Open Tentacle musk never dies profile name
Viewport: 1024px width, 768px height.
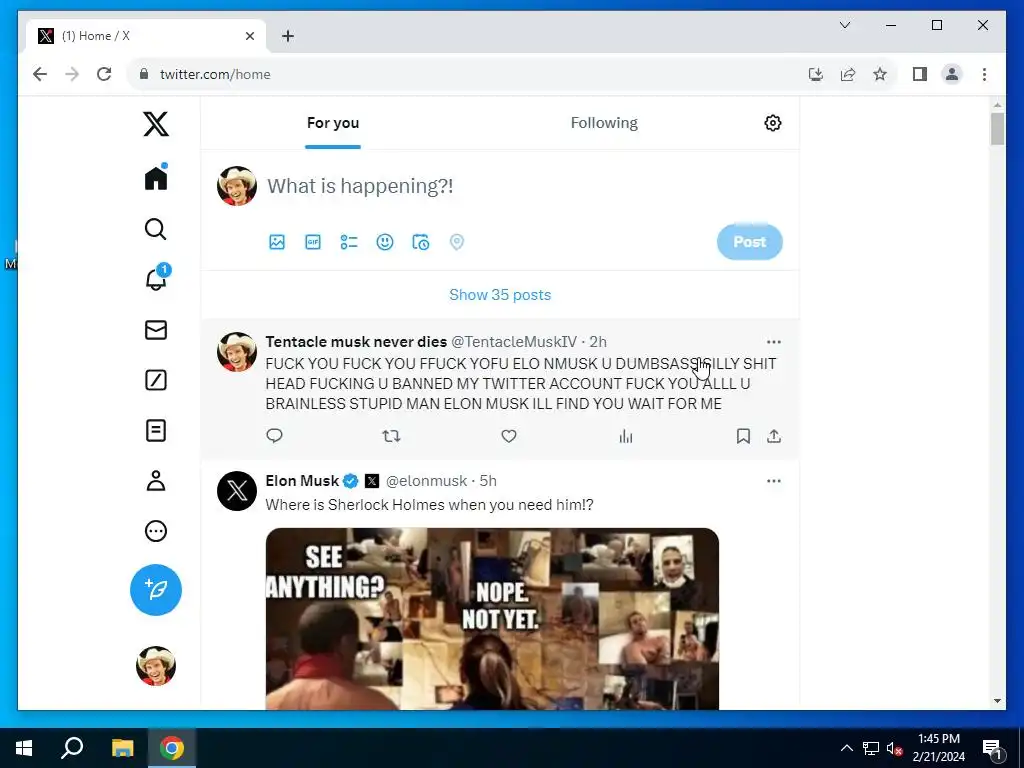[x=356, y=342]
